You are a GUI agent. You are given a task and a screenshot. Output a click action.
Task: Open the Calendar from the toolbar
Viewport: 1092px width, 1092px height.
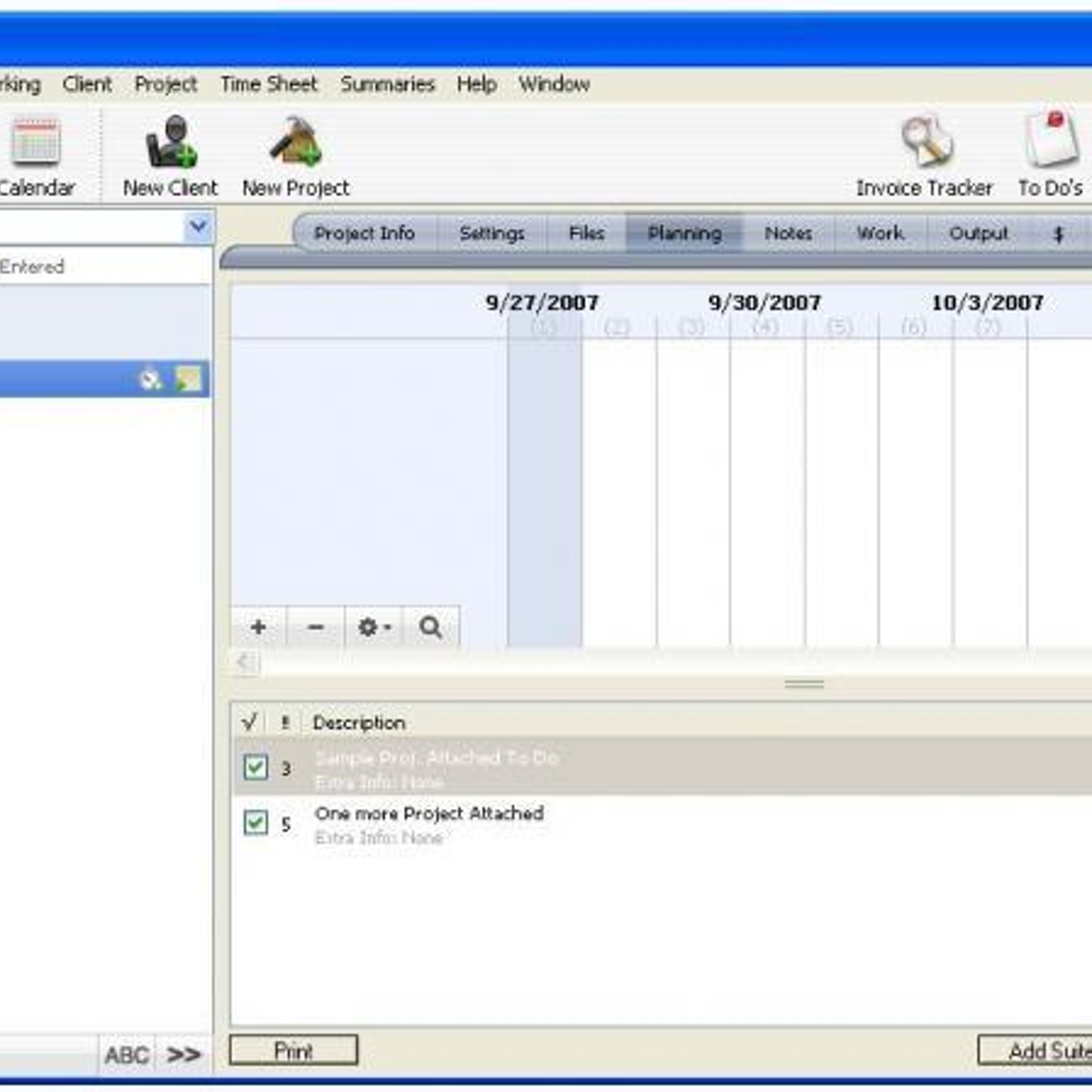click(x=36, y=143)
